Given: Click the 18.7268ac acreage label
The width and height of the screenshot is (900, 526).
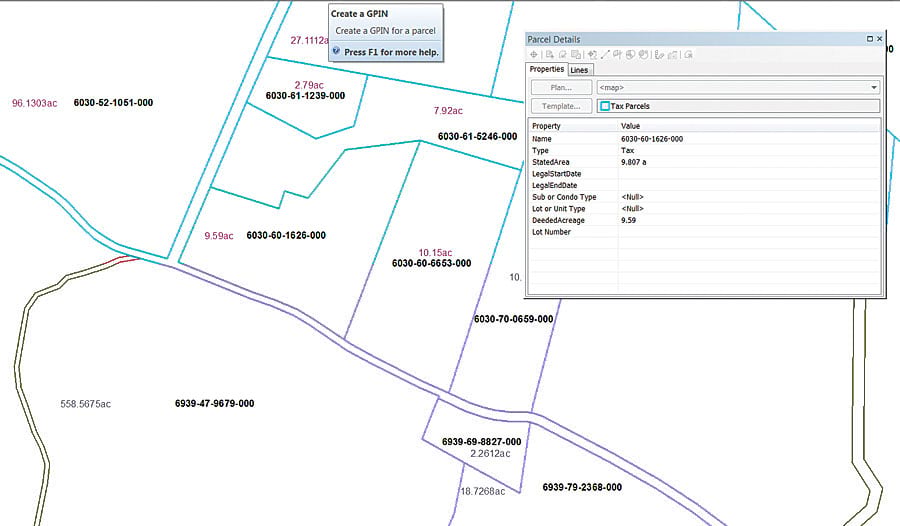Looking at the screenshot, I should click(483, 492).
